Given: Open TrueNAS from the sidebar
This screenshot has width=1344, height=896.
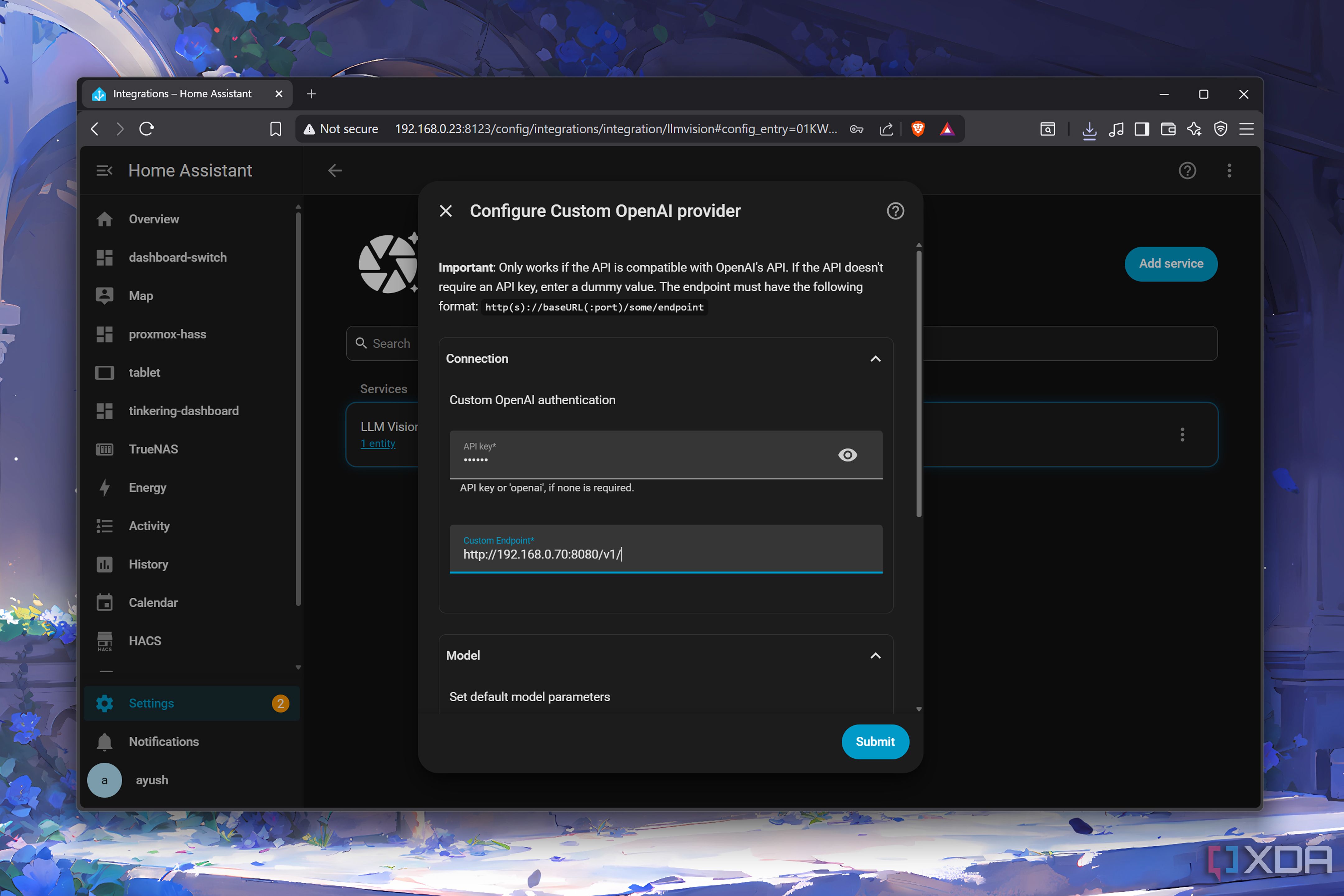Looking at the screenshot, I should [191, 449].
